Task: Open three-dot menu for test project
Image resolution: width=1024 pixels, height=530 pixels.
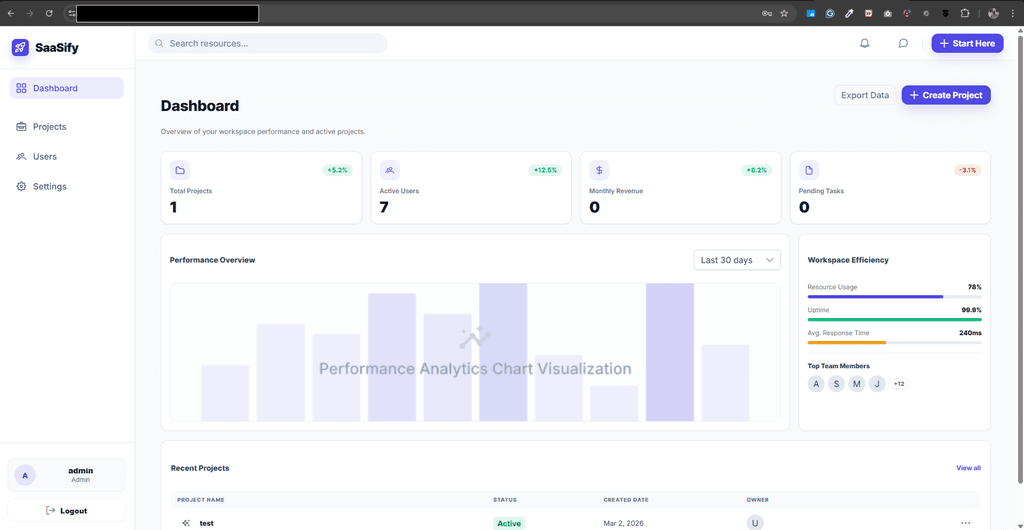Action: click(965, 523)
